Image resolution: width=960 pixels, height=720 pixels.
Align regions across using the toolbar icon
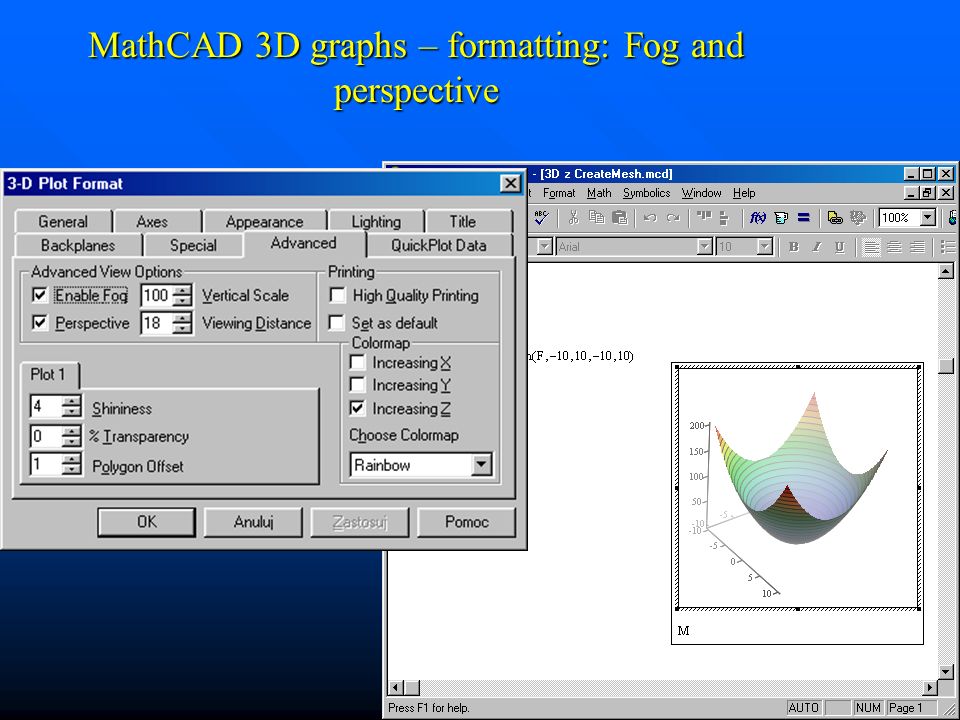click(704, 217)
